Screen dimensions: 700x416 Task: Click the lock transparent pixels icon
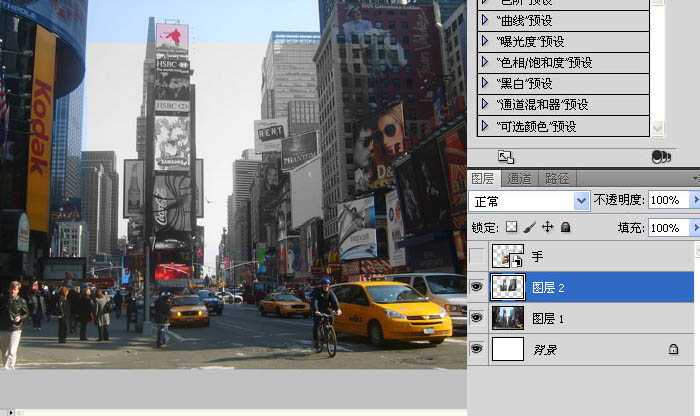click(512, 228)
